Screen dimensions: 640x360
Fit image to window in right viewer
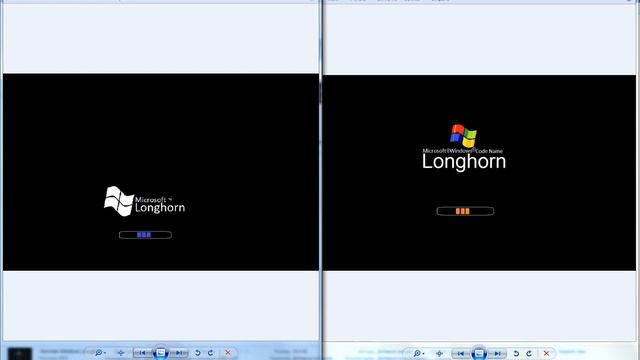click(x=439, y=353)
